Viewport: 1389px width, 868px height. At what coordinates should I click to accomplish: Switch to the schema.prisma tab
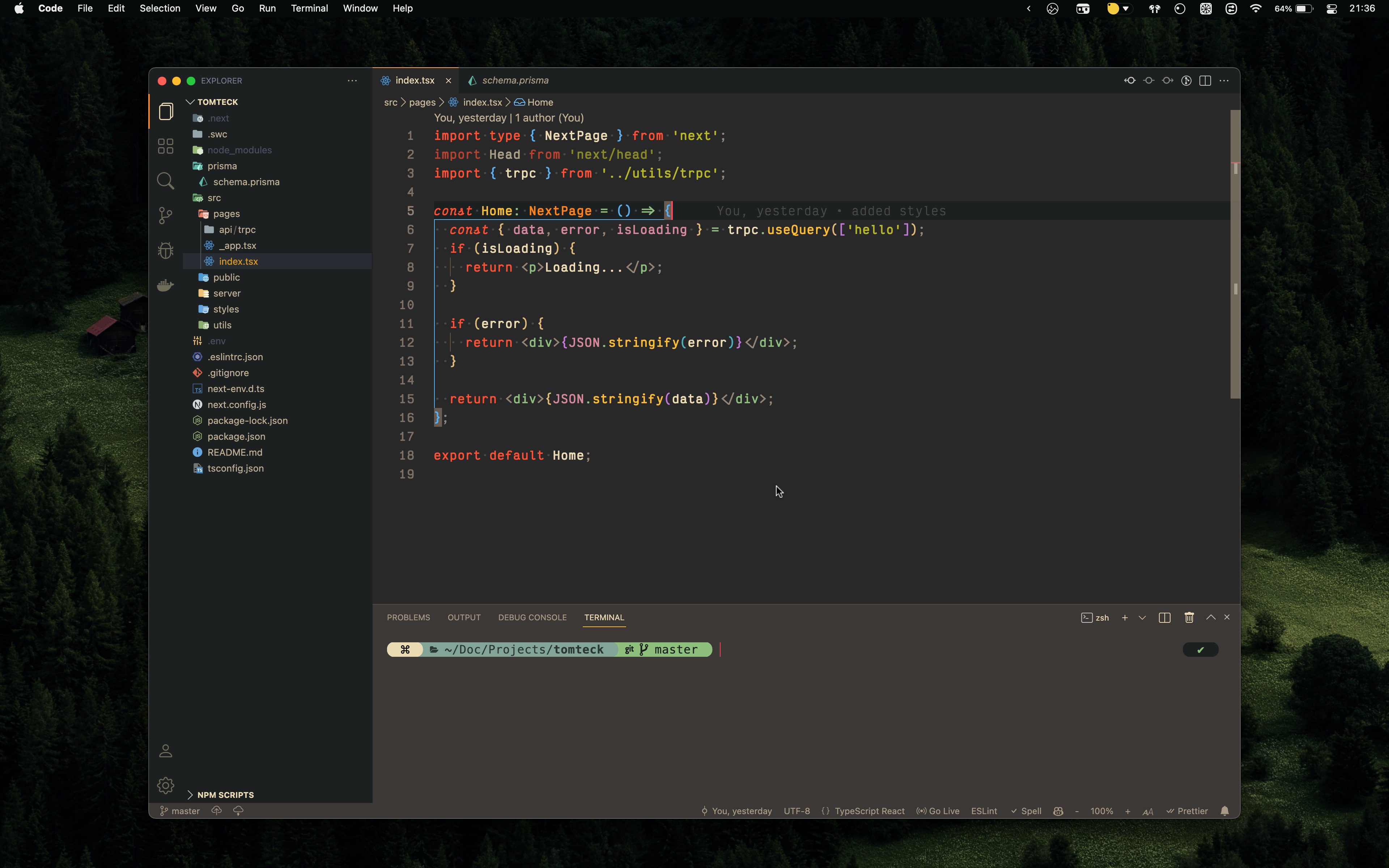coord(515,80)
